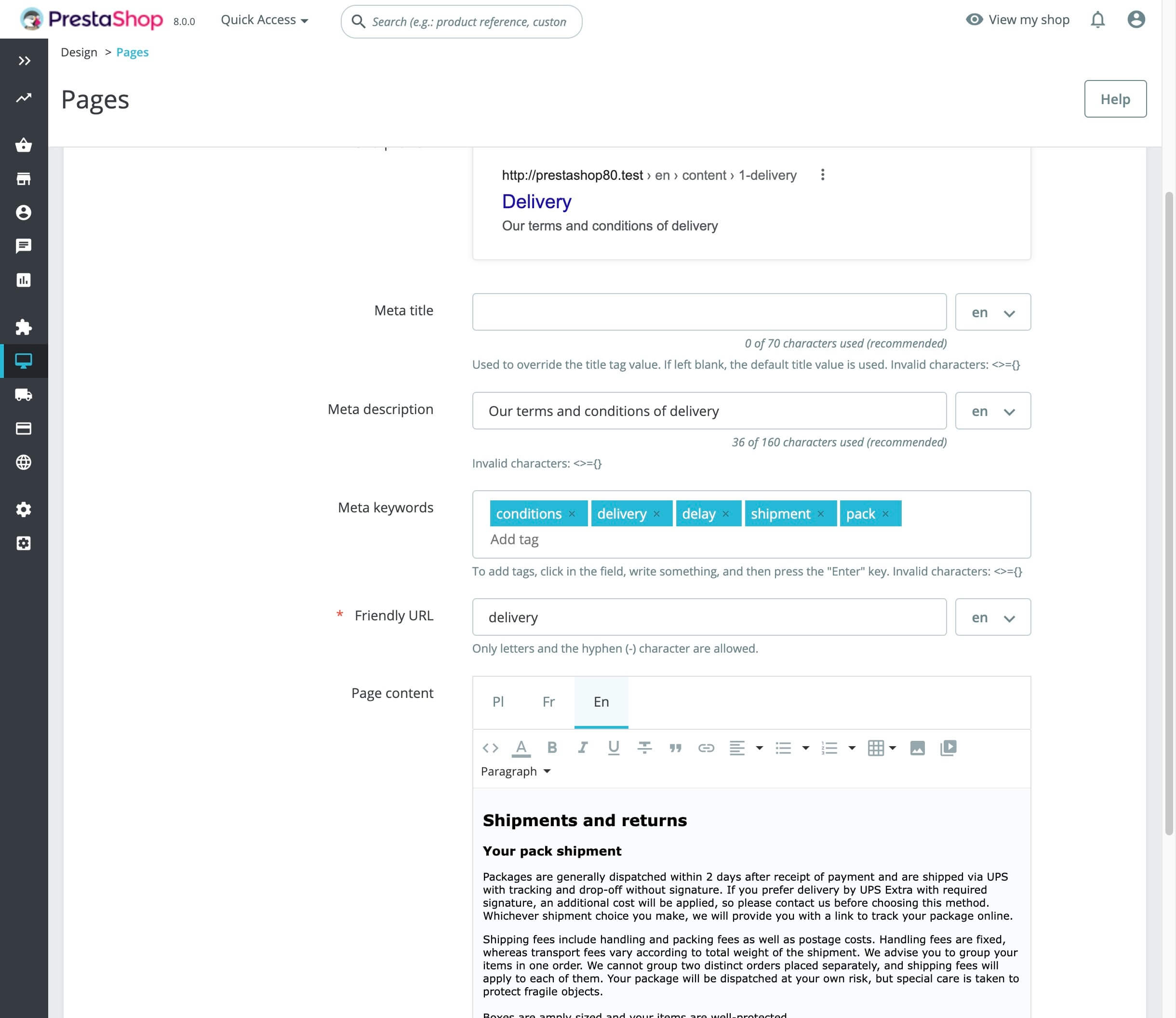
Task: Remove the "delay" keyword tag
Action: pyautogui.click(x=725, y=513)
